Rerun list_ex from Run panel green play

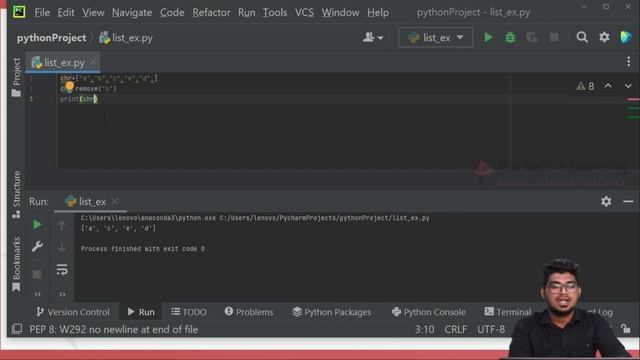(x=37, y=224)
